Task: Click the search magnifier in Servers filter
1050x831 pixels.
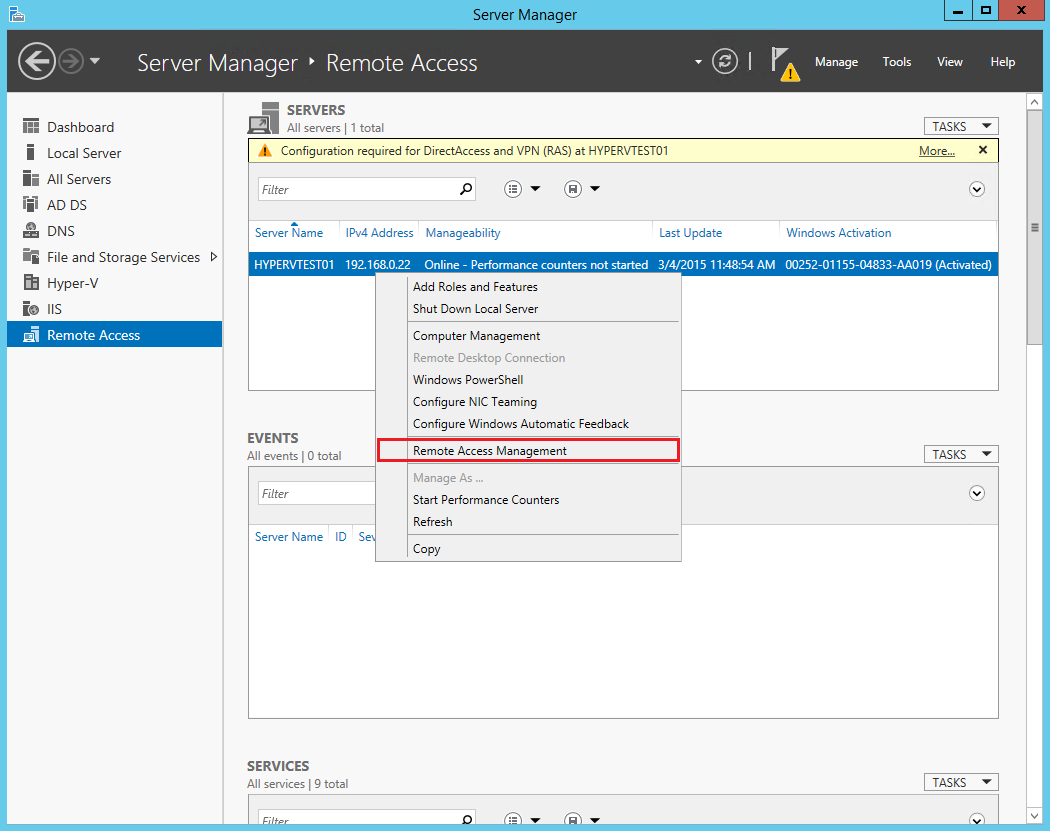Action: click(466, 190)
